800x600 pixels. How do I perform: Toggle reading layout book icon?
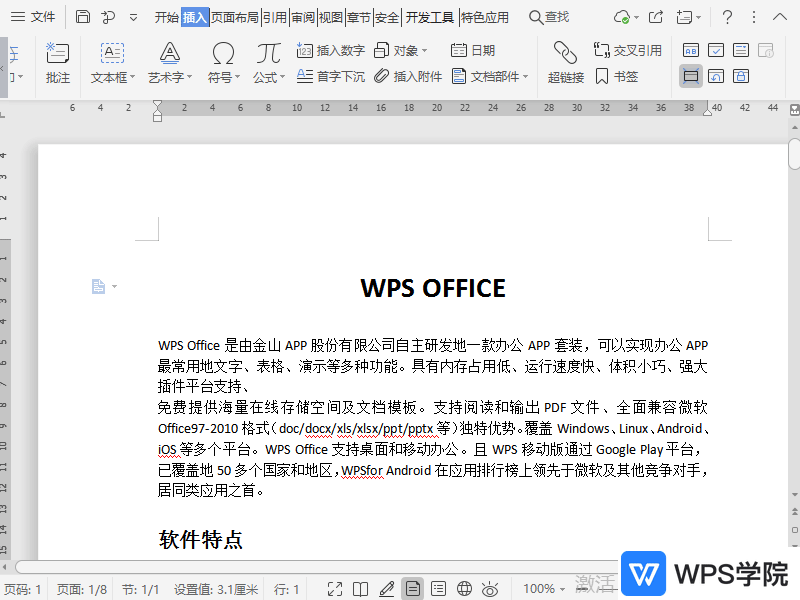[x=360, y=589]
